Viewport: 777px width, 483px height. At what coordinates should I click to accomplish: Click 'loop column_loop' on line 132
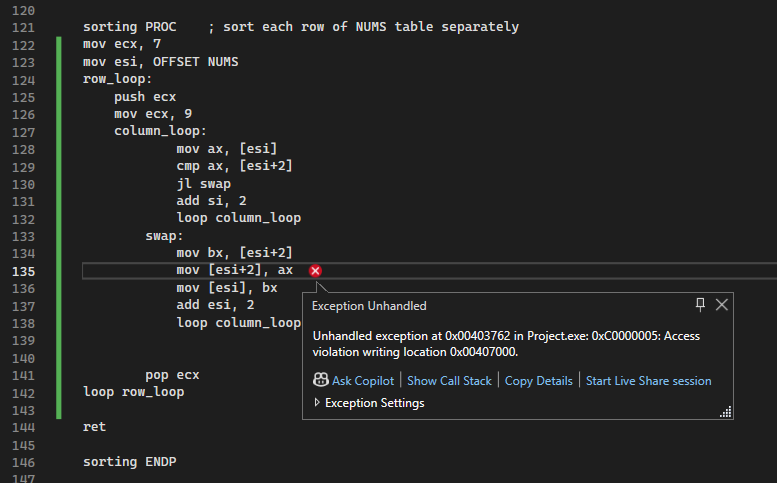238,218
